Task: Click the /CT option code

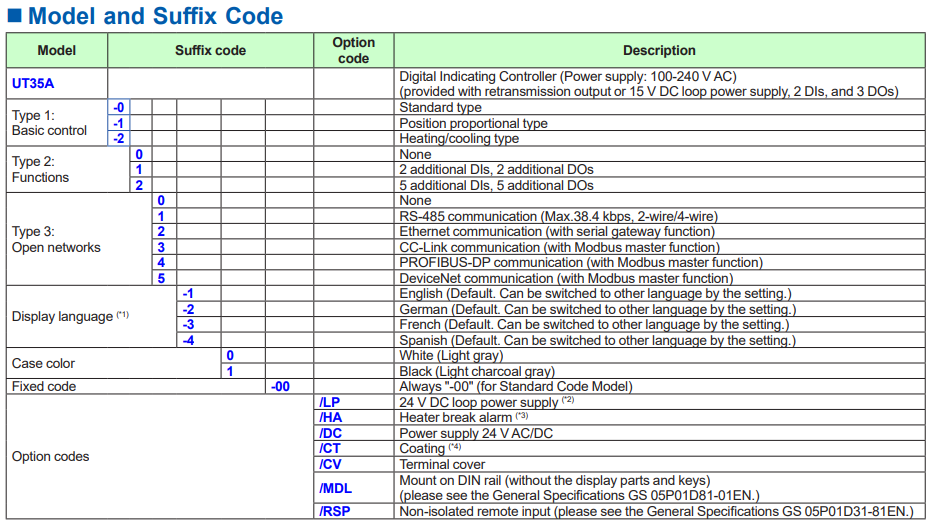Action: coord(329,448)
